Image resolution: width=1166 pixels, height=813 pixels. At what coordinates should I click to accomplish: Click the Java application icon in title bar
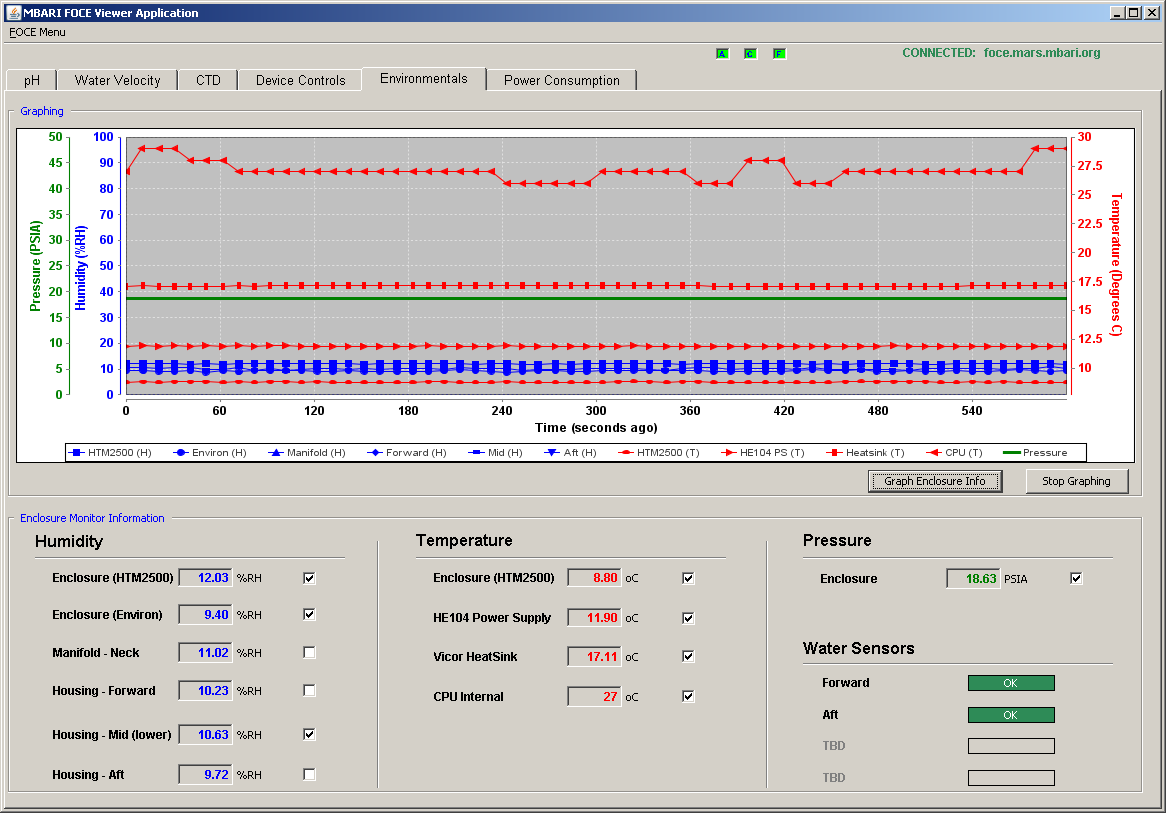(x=13, y=13)
